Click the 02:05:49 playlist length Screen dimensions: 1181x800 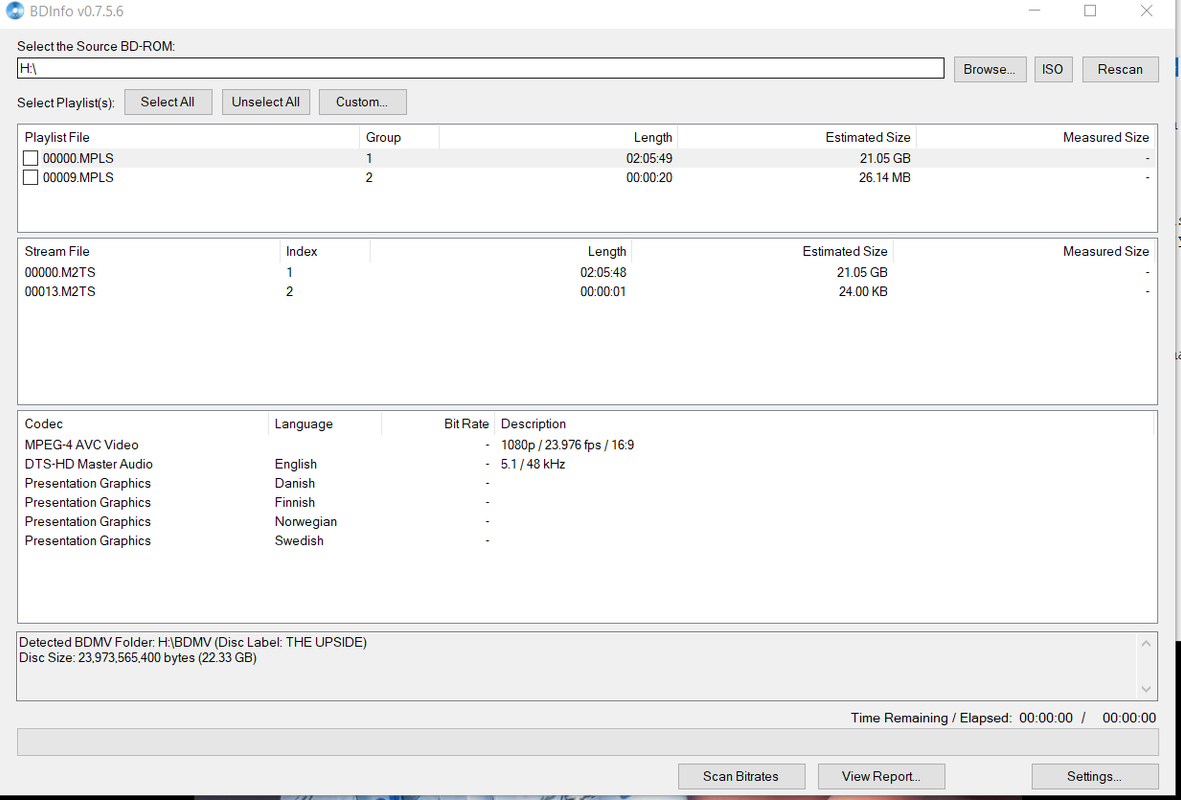[x=649, y=158]
